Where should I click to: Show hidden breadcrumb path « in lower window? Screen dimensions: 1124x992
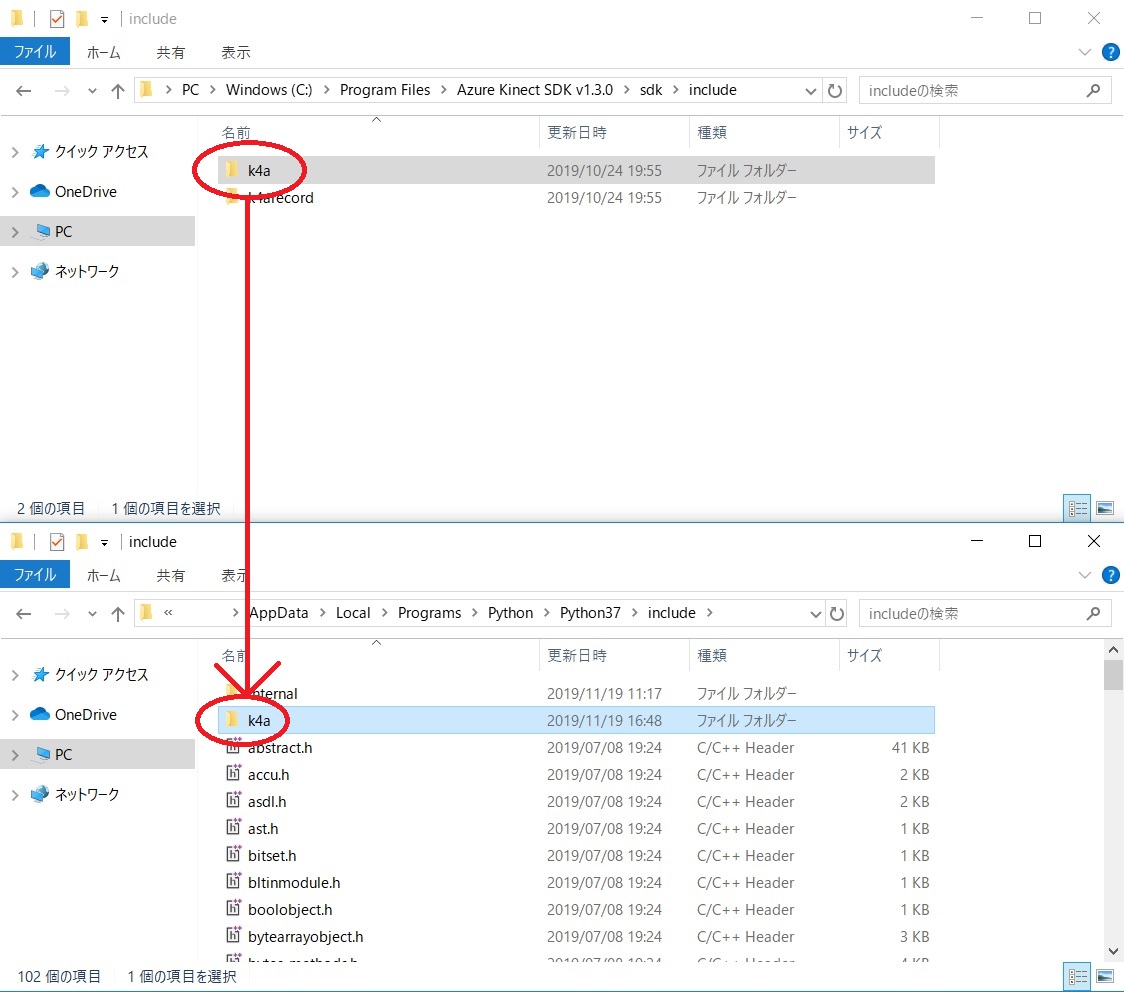pyautogui.click(x=168, y=613)
